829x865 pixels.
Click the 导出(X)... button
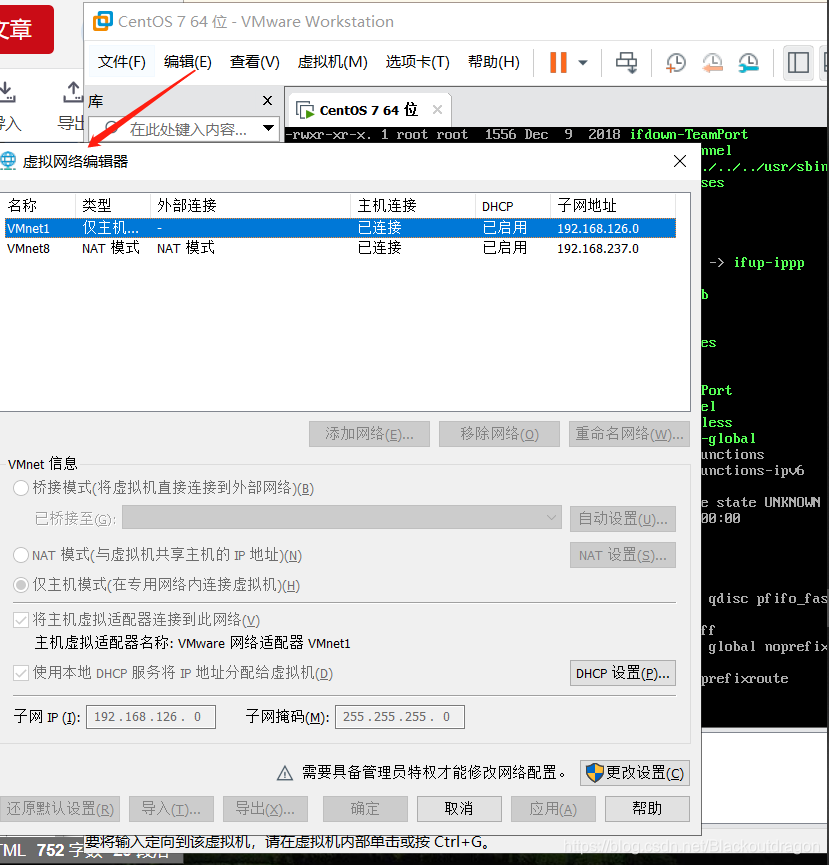[265, 809]
